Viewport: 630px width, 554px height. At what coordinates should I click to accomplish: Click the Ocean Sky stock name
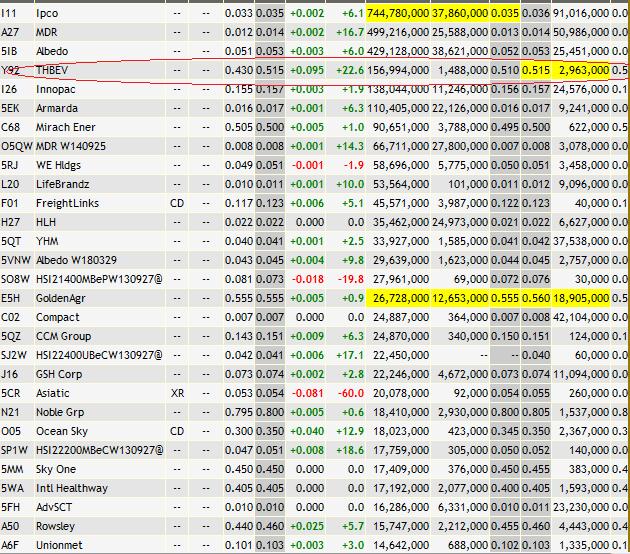pyautogui.click(x=62, y=431)
